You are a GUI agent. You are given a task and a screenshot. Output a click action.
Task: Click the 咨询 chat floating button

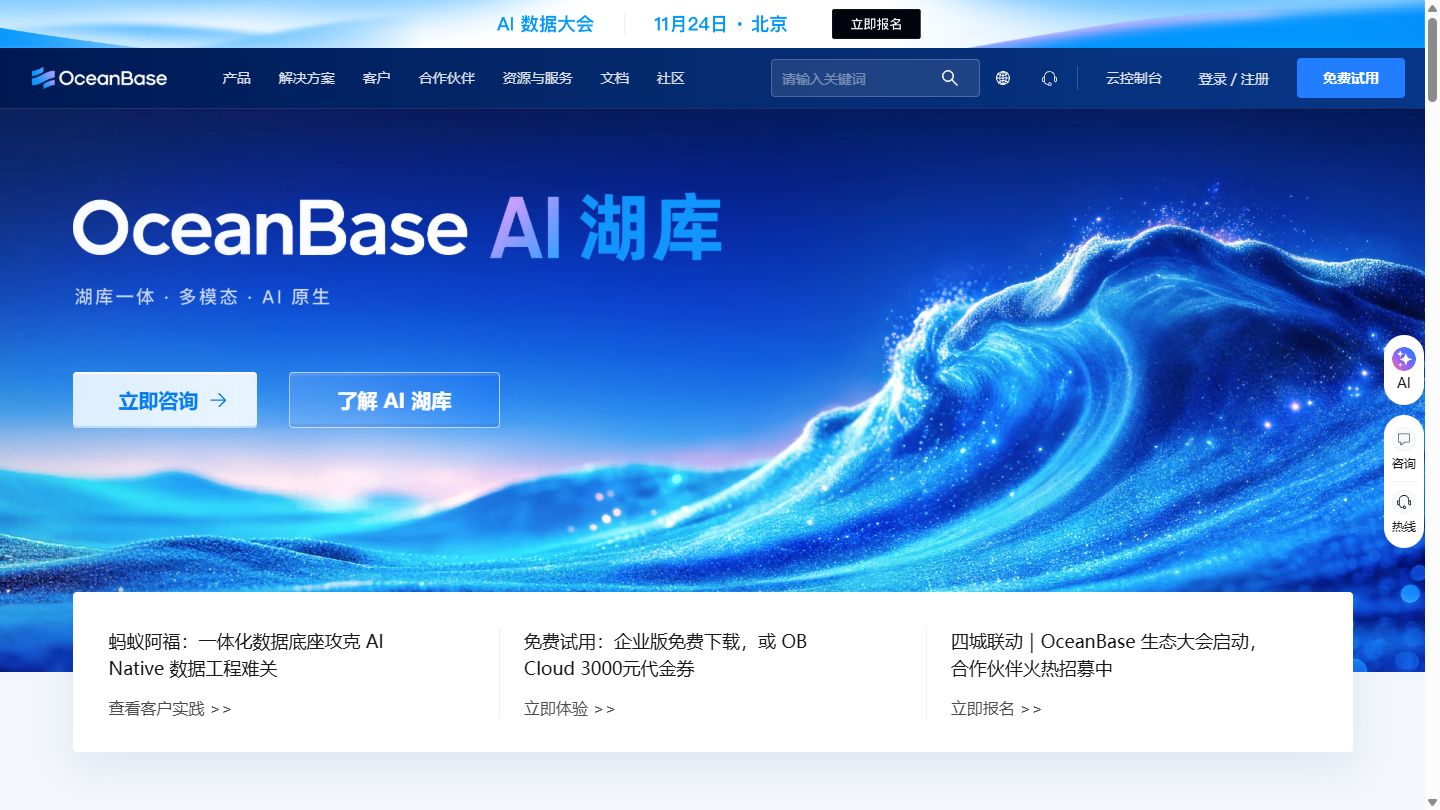(1404, 450)
